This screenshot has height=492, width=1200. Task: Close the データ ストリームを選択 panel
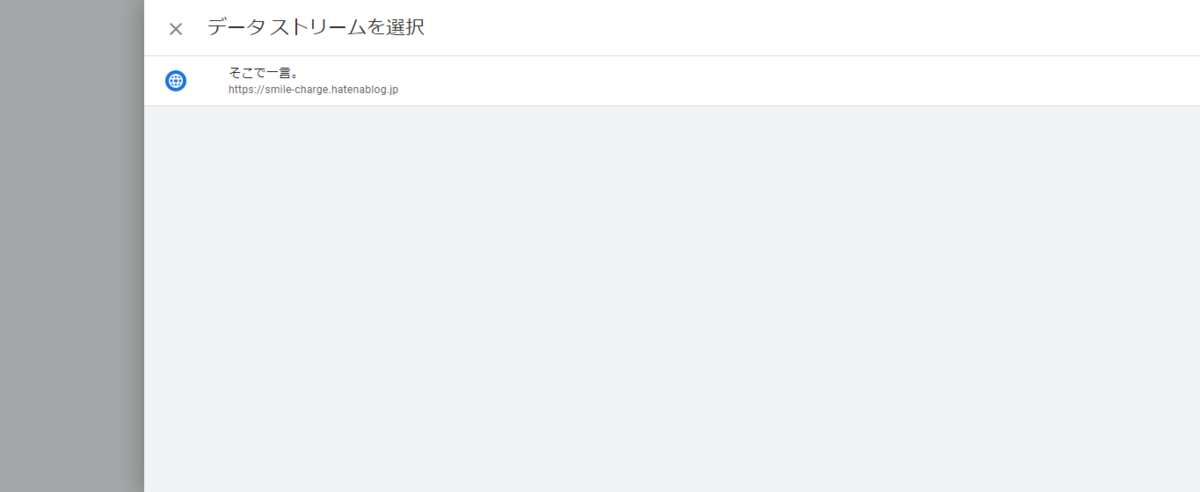(176, 29)
